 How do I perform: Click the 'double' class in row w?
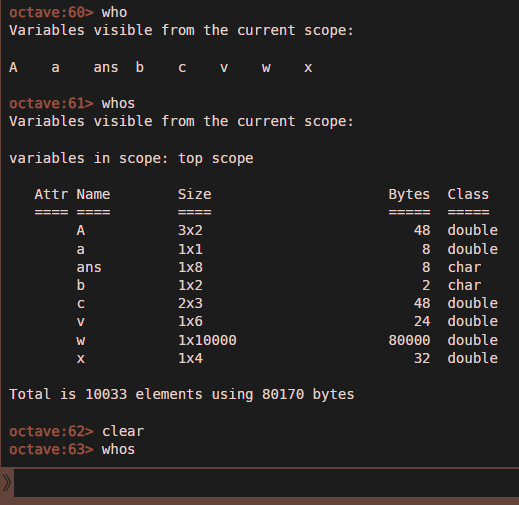pyautogui.click(x=473, y=340)
